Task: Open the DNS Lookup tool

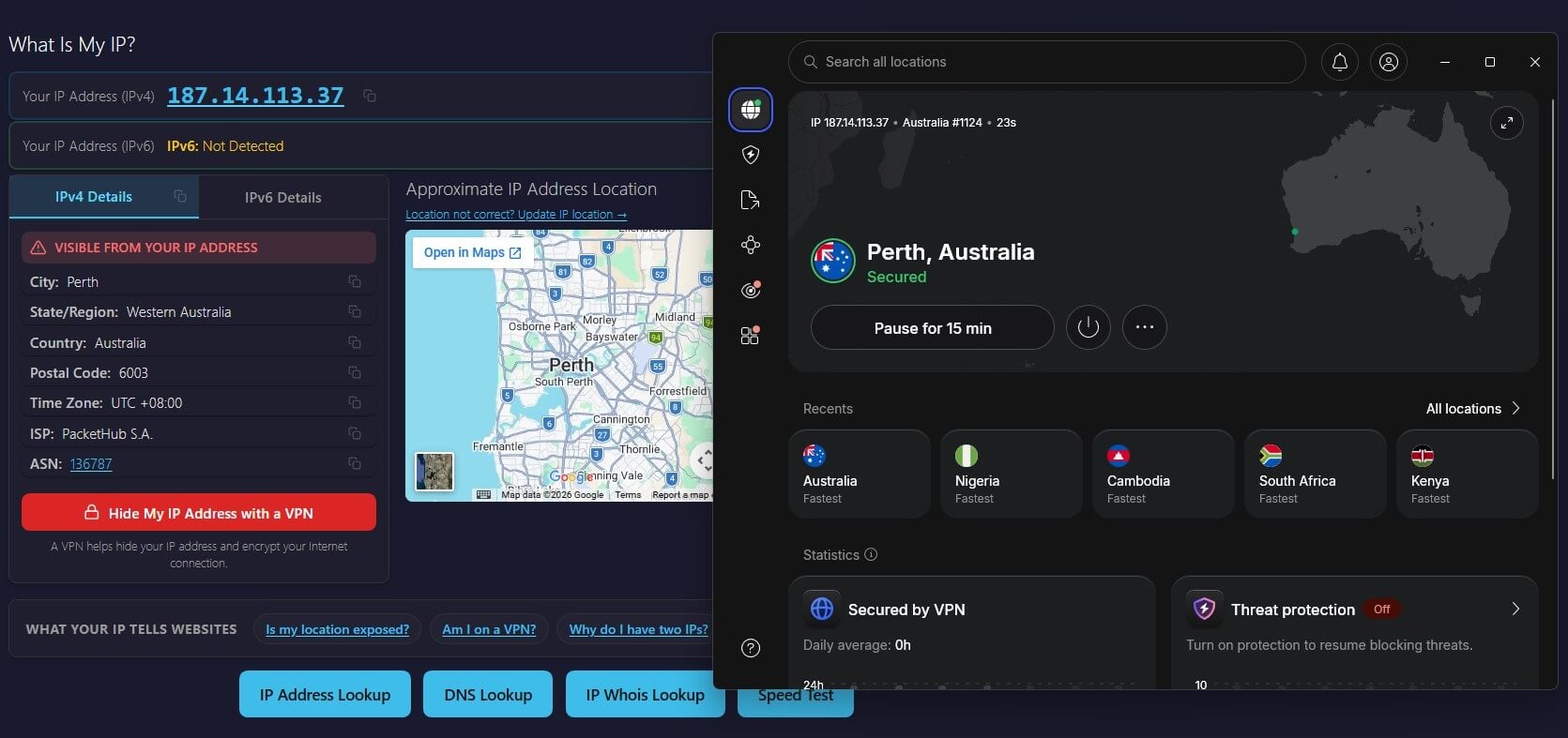Action: (x=488, y=694)
